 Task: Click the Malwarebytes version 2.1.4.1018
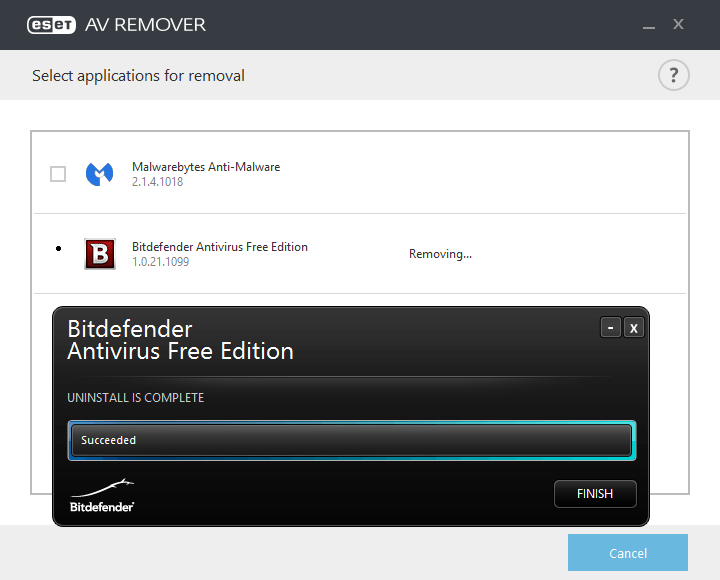[158, 182]
